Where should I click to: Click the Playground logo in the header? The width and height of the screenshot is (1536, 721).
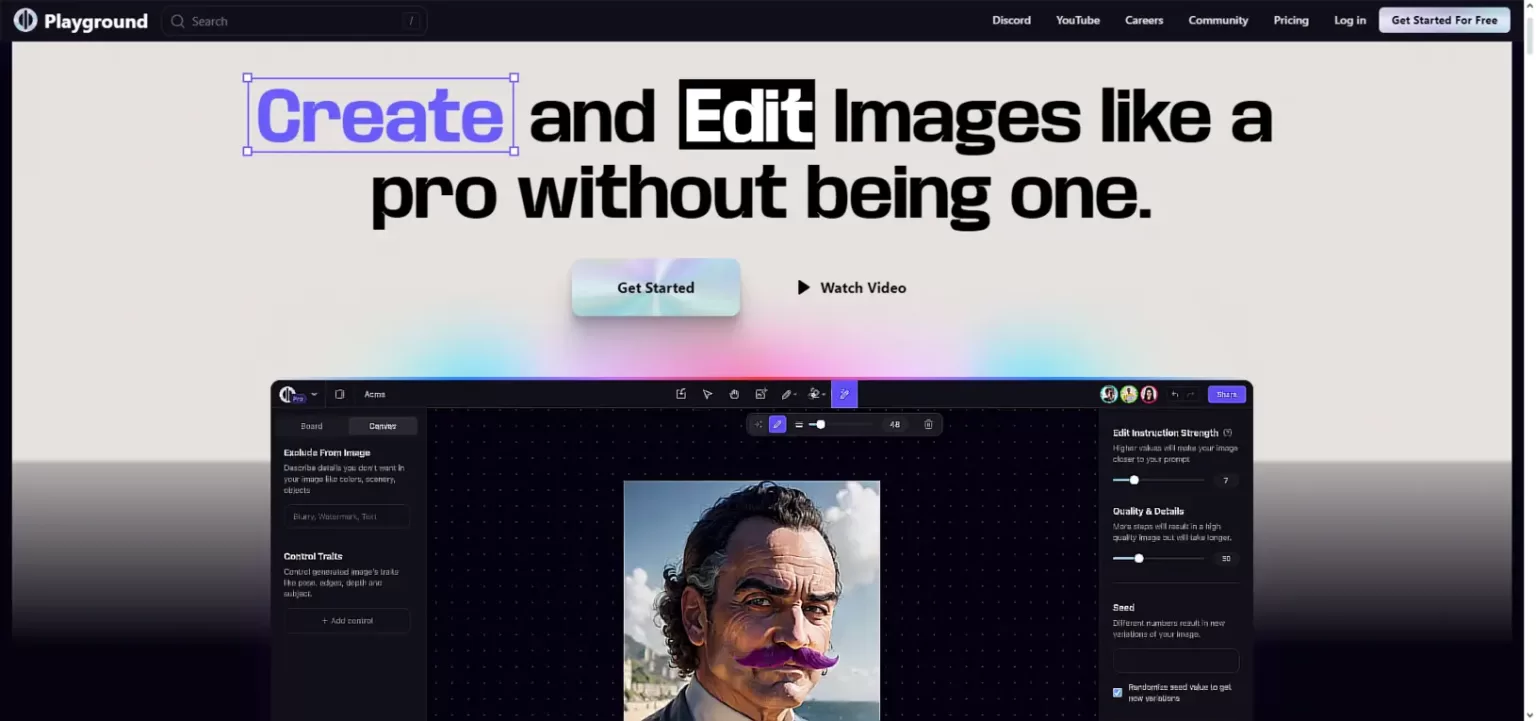coord(80,20)
